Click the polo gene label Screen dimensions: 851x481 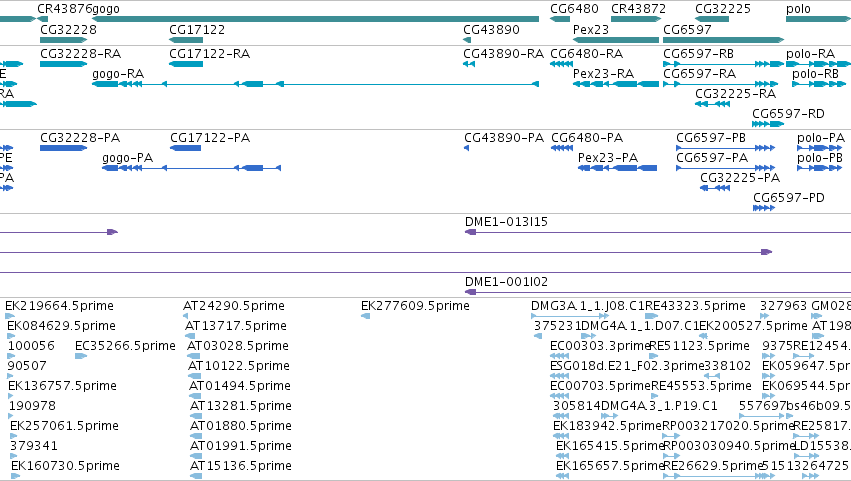[798, 9]
